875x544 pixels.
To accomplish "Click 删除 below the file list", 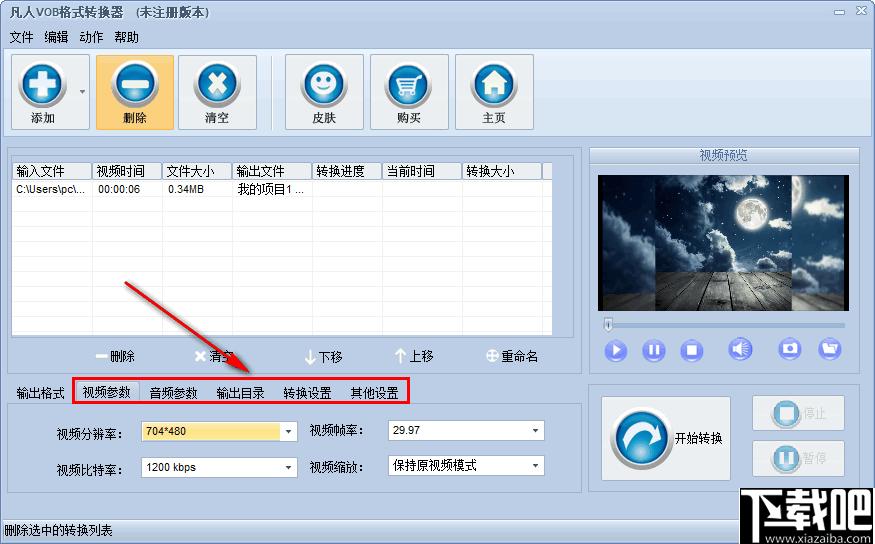I will pos(115,356).
